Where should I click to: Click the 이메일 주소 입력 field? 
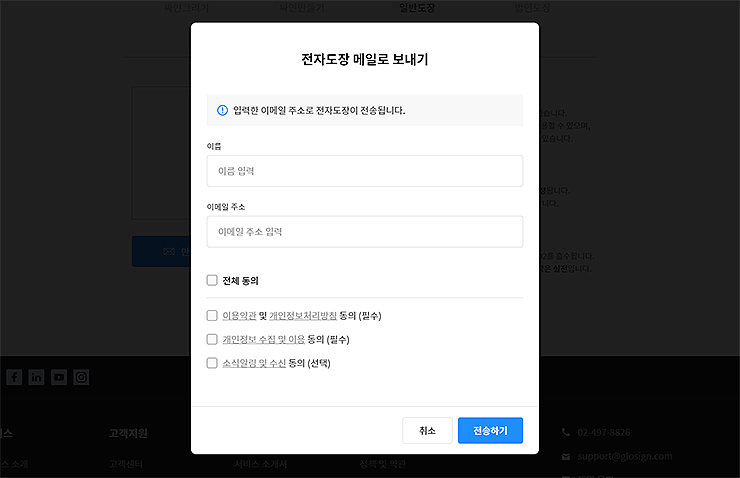(x=364, y=232)
